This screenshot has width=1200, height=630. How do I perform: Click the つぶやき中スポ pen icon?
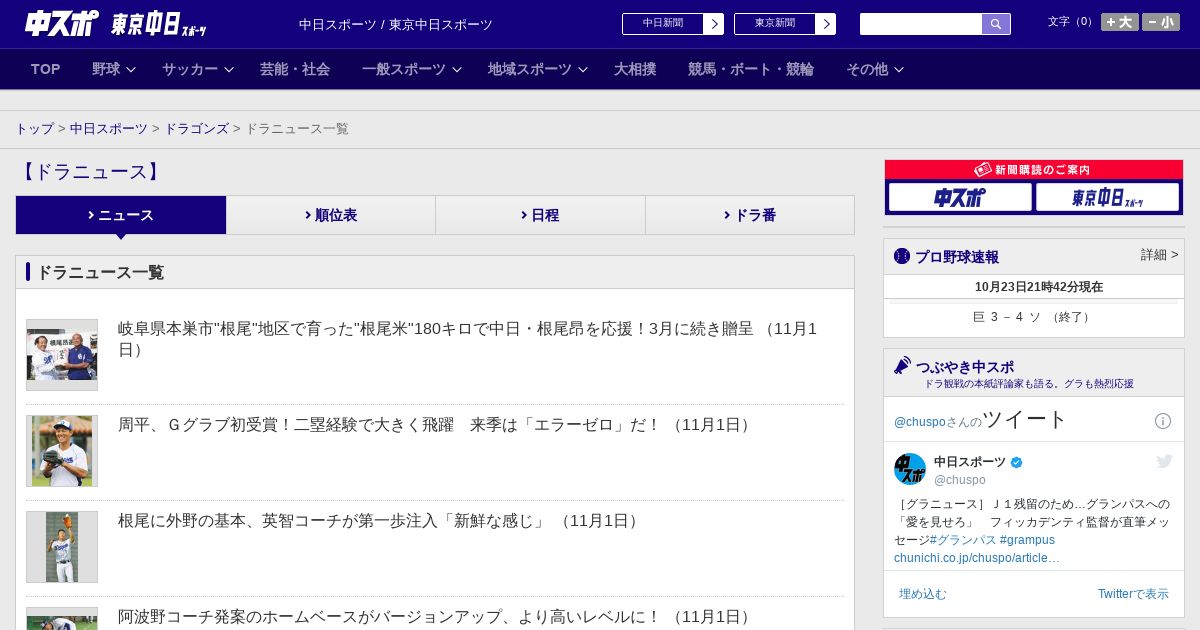pos(902,366)
